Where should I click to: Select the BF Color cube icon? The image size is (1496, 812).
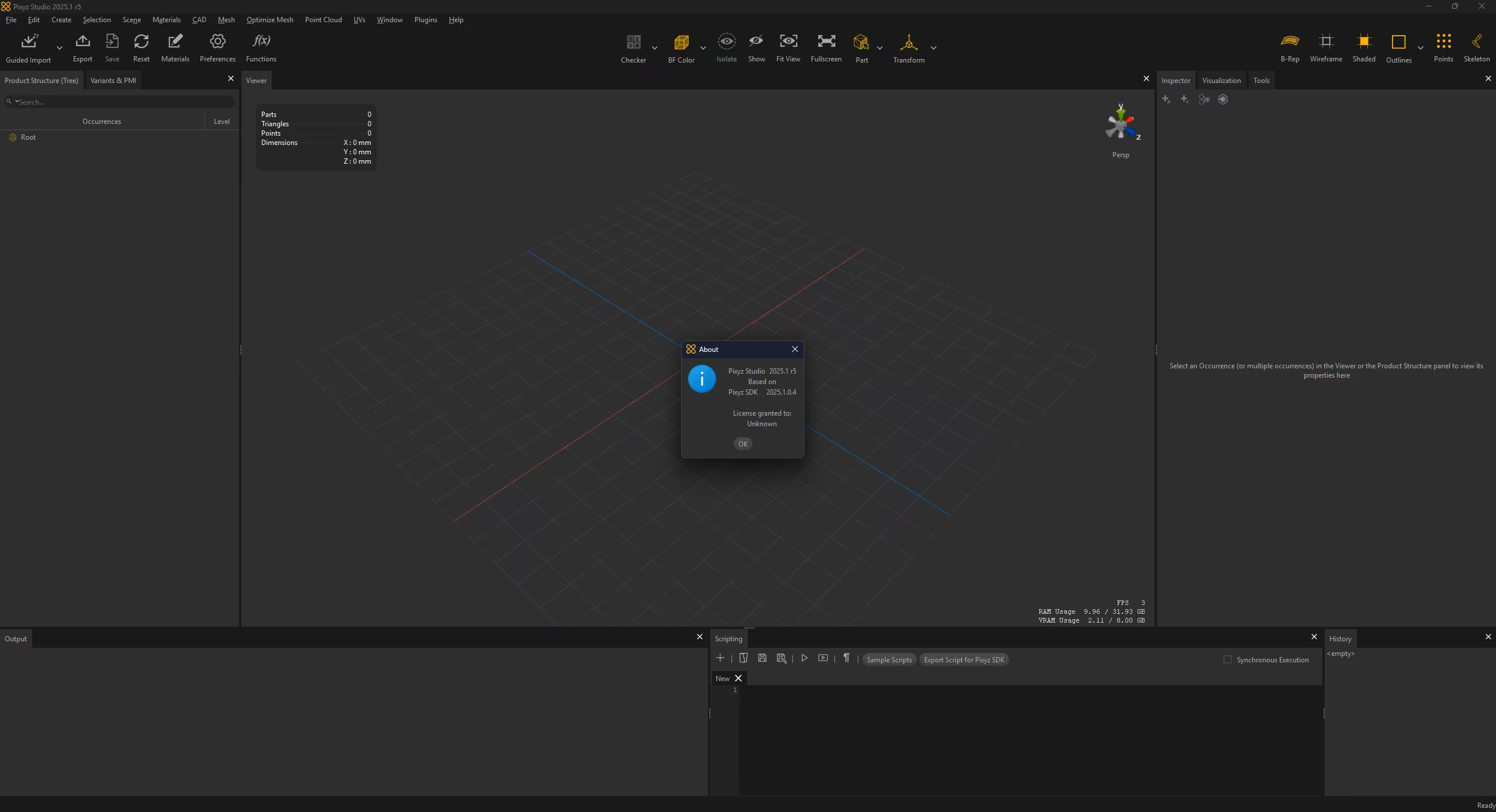(681, 42)
